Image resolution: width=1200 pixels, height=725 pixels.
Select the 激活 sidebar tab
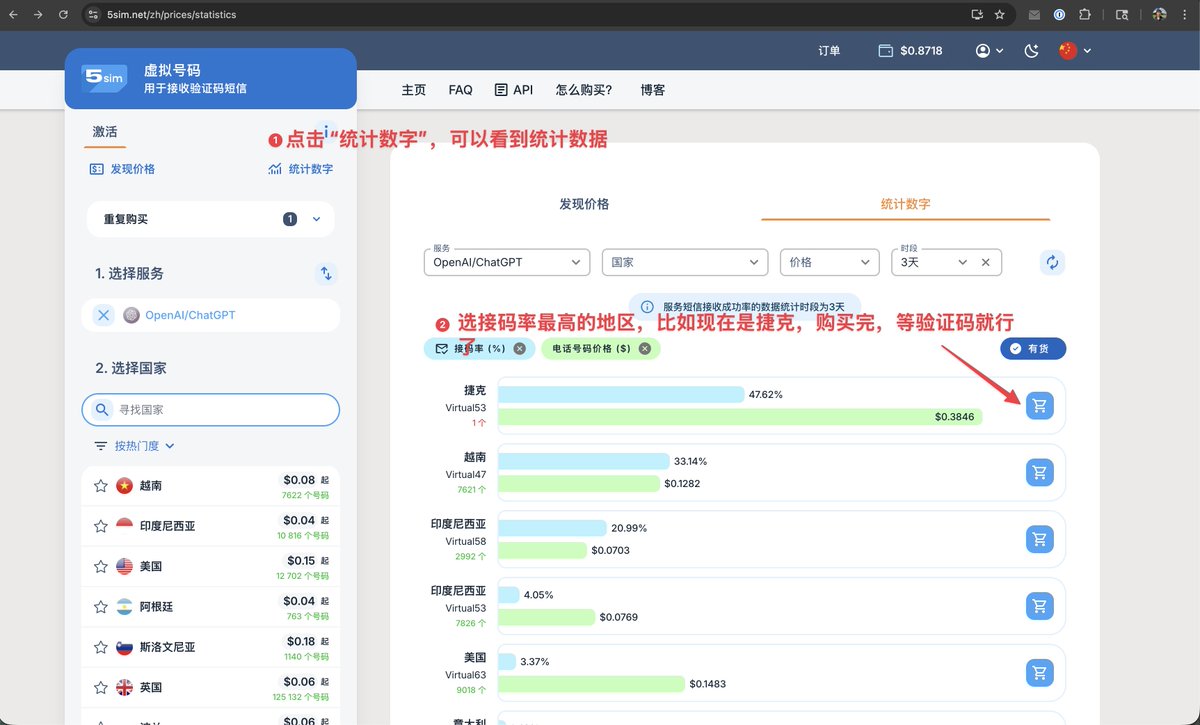pyautogui.click(x=105, y=132)
